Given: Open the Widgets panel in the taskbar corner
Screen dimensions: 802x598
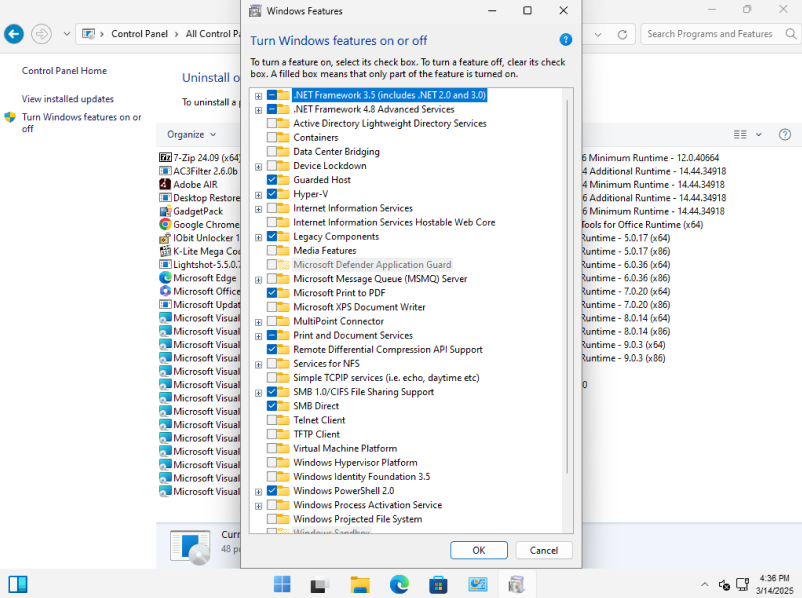Looking at the screenshot, I should tap(18, 584).
